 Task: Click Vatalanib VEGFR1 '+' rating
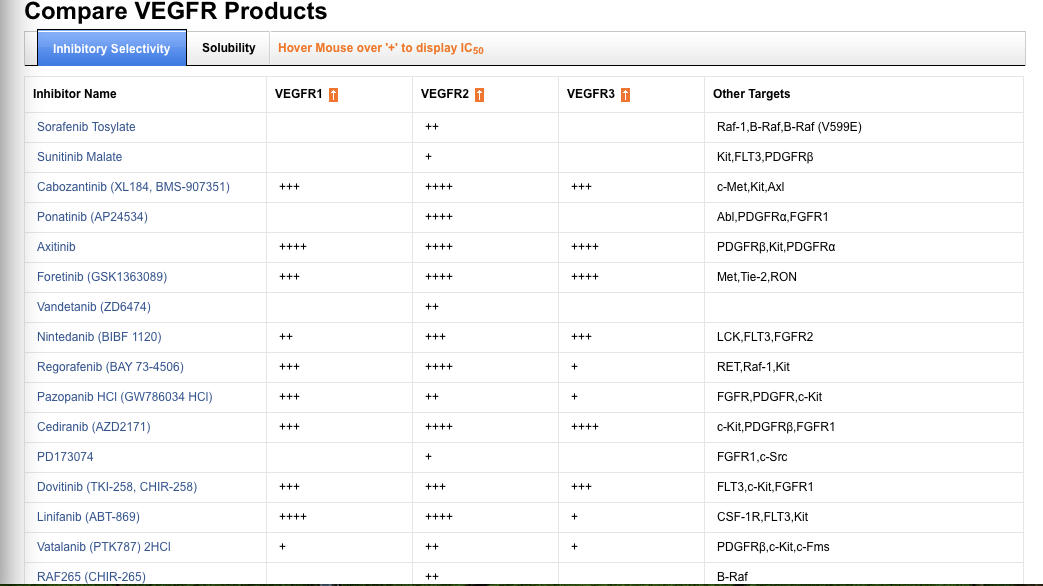point(283,547)
